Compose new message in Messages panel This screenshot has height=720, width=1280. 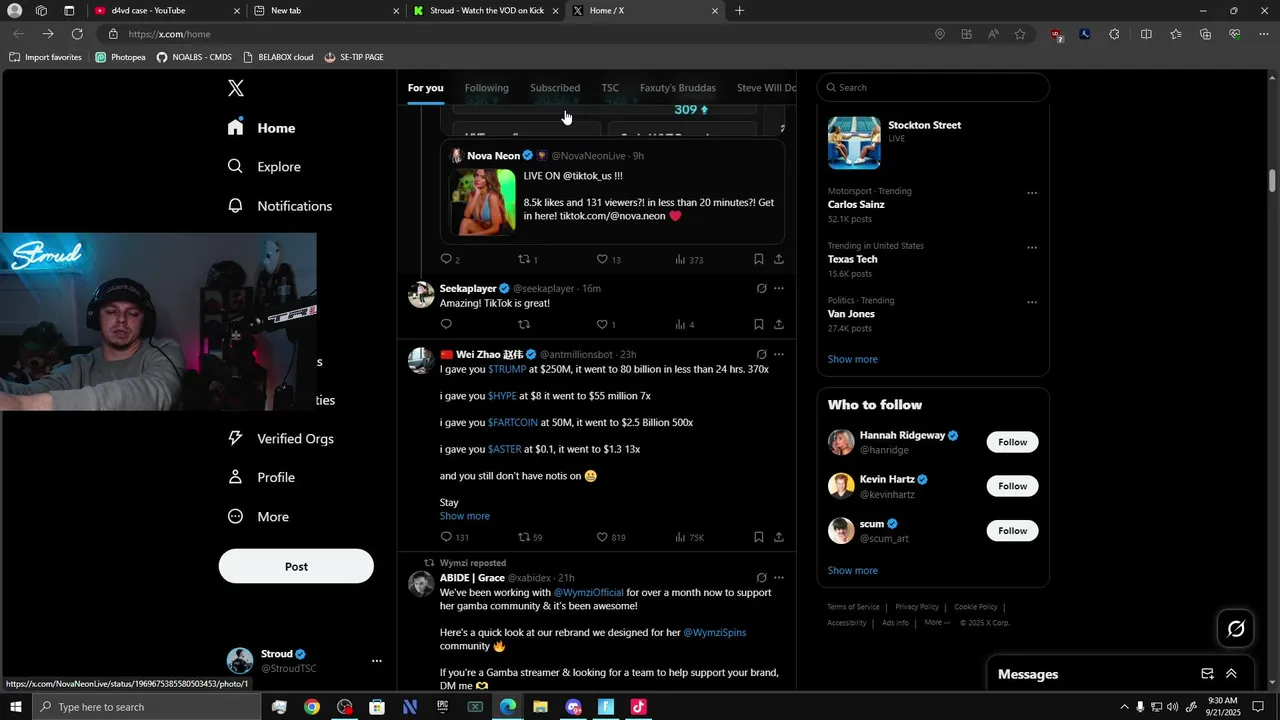point(1207,674)
